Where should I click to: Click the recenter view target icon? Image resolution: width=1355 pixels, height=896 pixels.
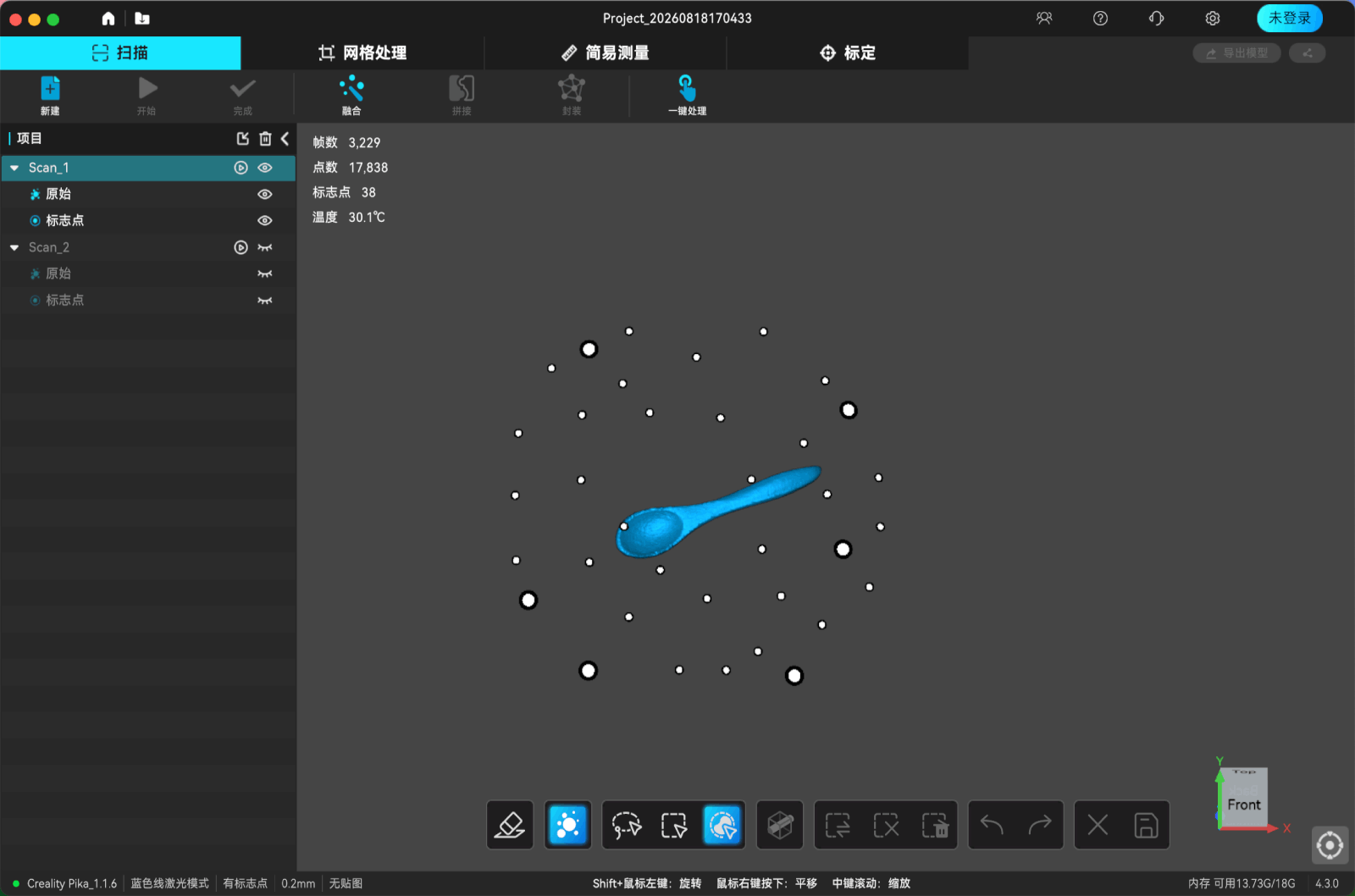pos(1330,845)
